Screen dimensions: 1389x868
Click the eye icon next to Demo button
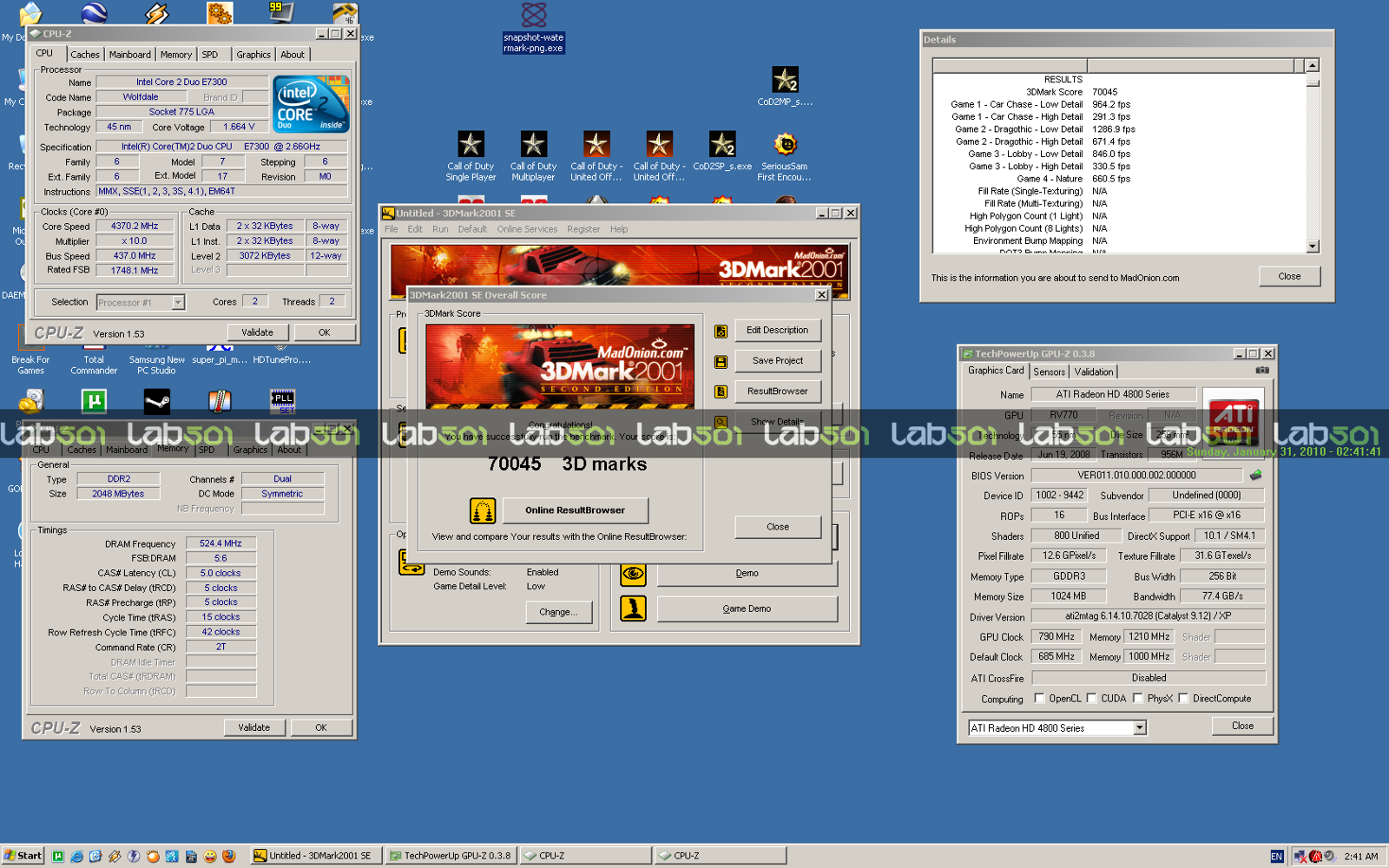tap(633, 574)
